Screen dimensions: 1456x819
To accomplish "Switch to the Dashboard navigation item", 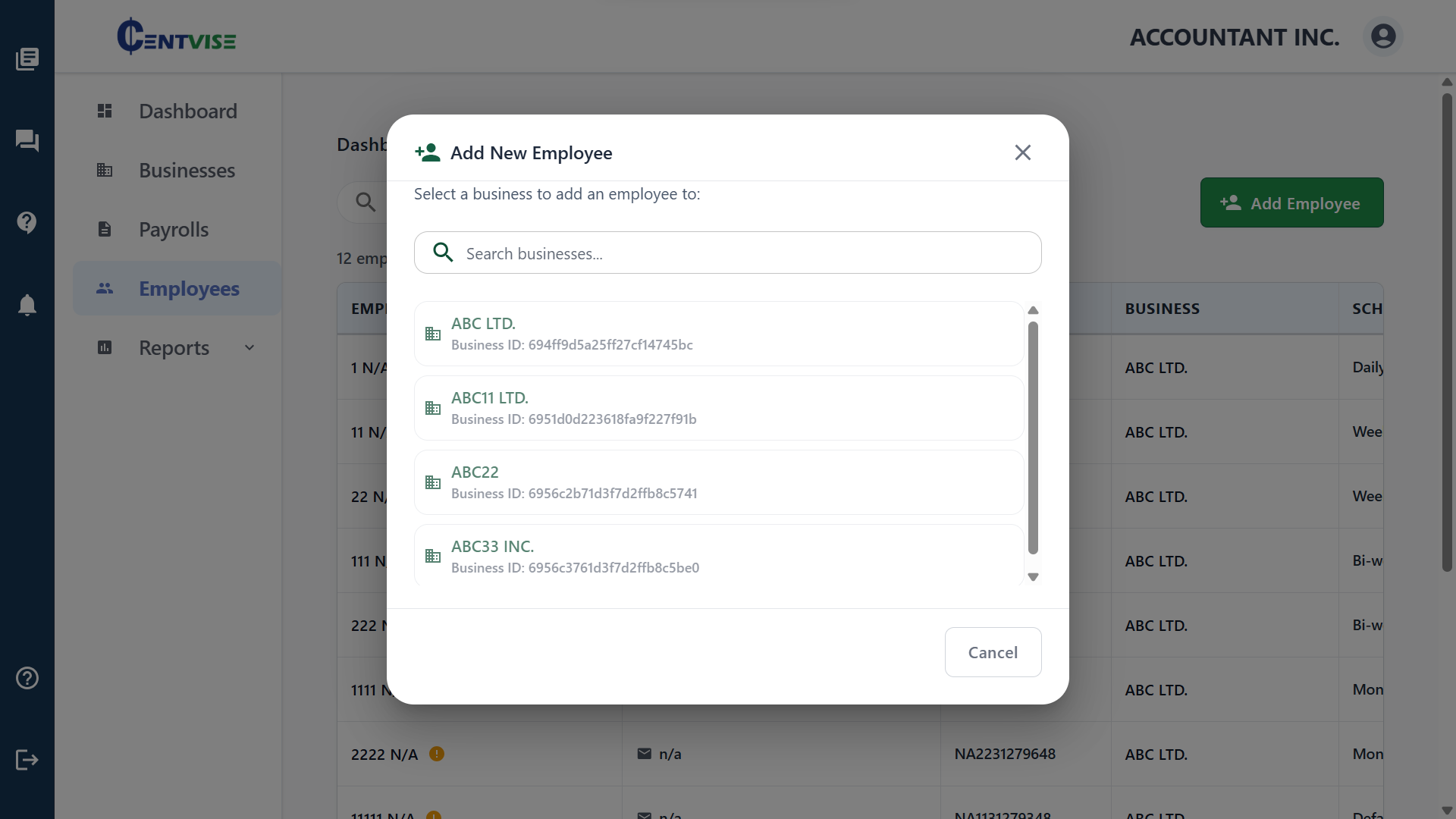I will click(x=187, y=111).
